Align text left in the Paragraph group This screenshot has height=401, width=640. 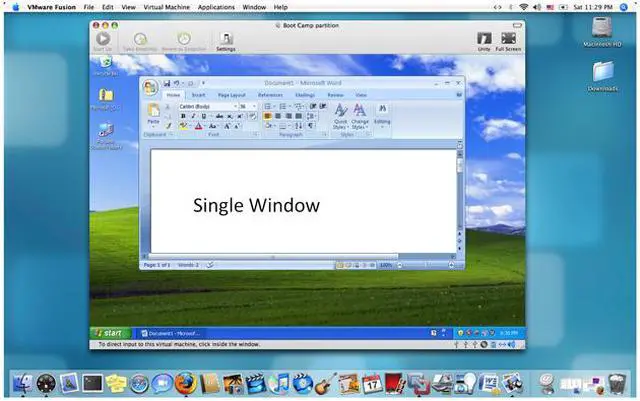point(267,116)
